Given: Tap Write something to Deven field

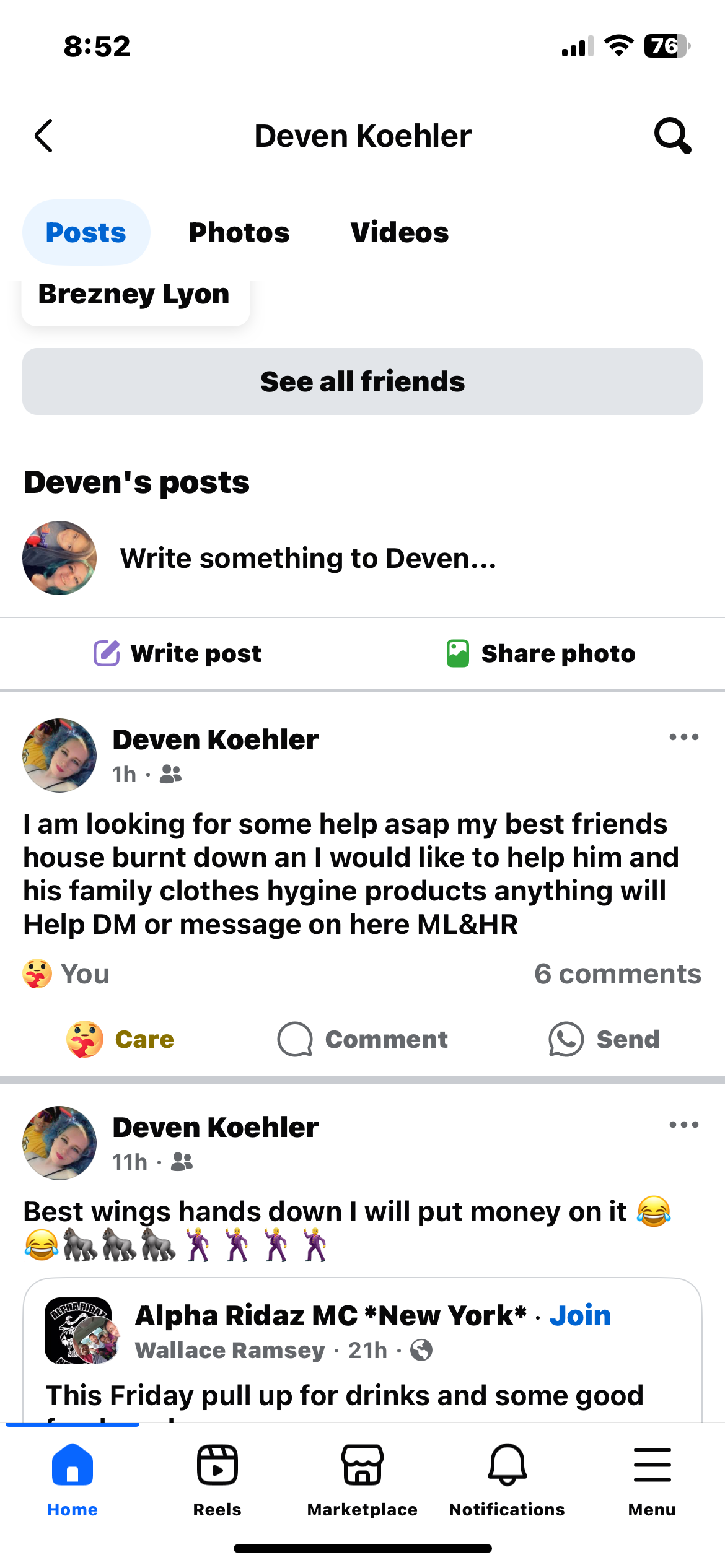Looking at the screenshot, I should 308,558.
